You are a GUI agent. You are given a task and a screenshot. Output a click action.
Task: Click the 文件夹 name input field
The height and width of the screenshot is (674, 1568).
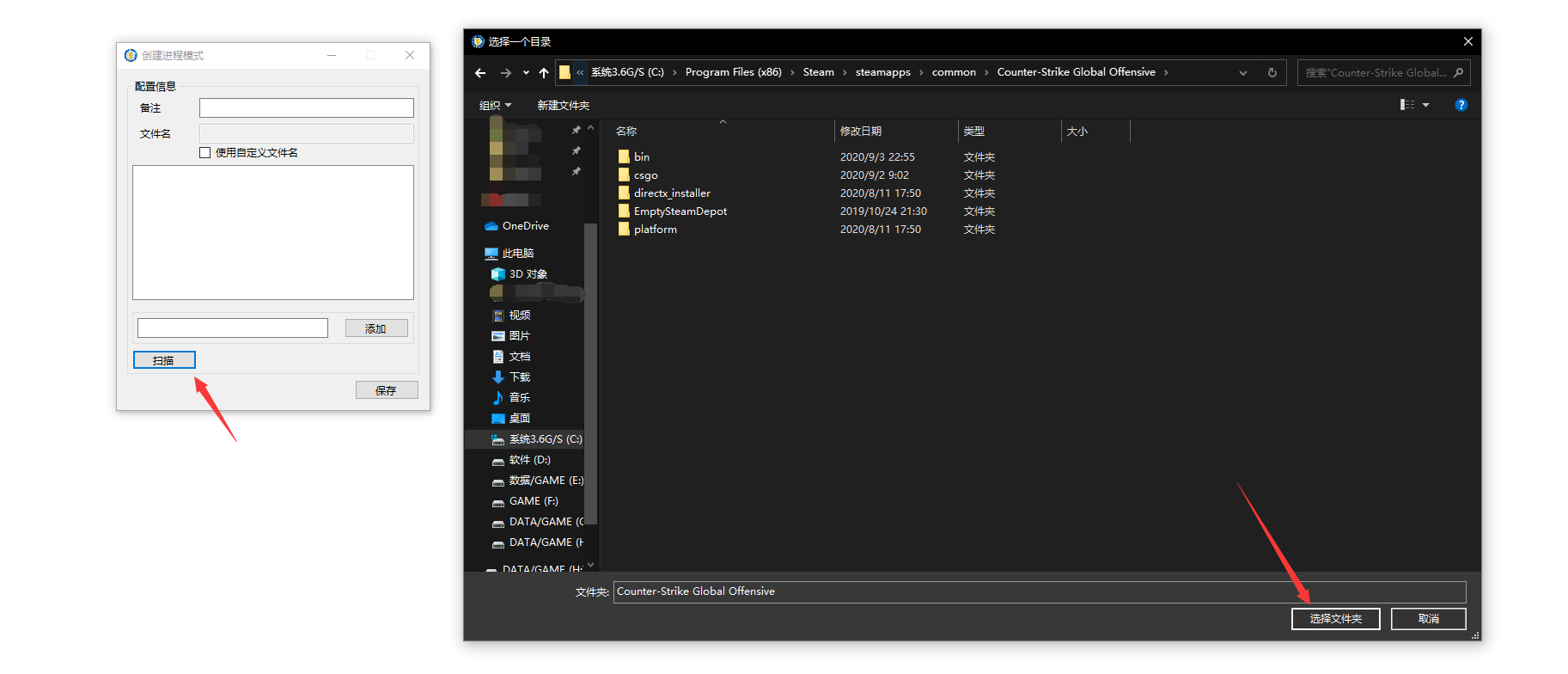tap(1040, 591)
